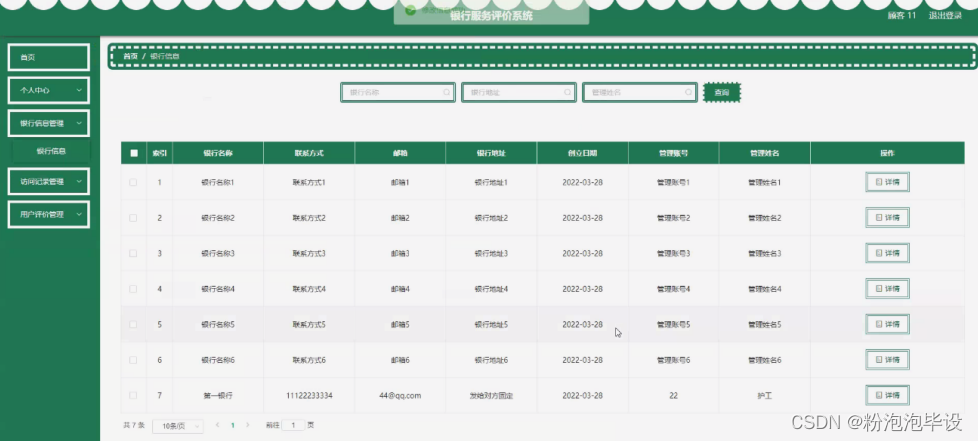Screen dimensions: 978x441
Task: Open 详情 for 银行名称4 row
Action: click(x=888, y=289)
